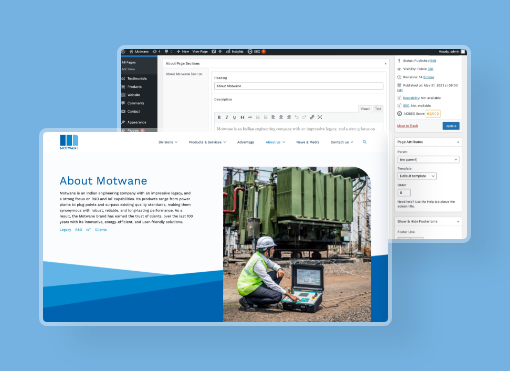Screen dimensions: 510x371
Task: Insert a link using the editor toolbar
Action: coord(312,117)
